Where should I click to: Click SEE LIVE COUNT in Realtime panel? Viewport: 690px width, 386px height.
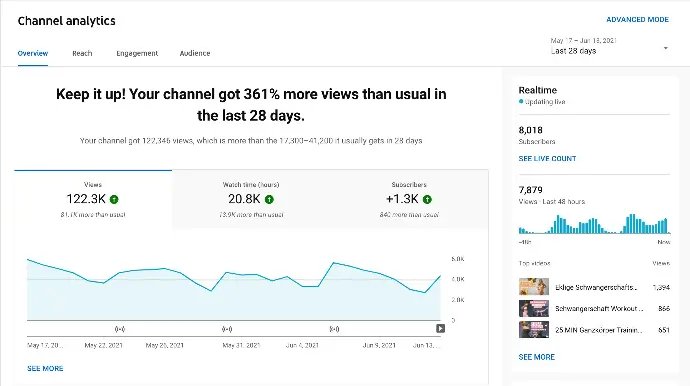coord(547,158)
